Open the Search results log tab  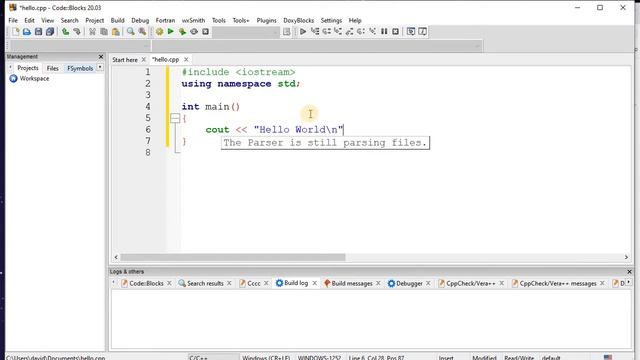205,283
